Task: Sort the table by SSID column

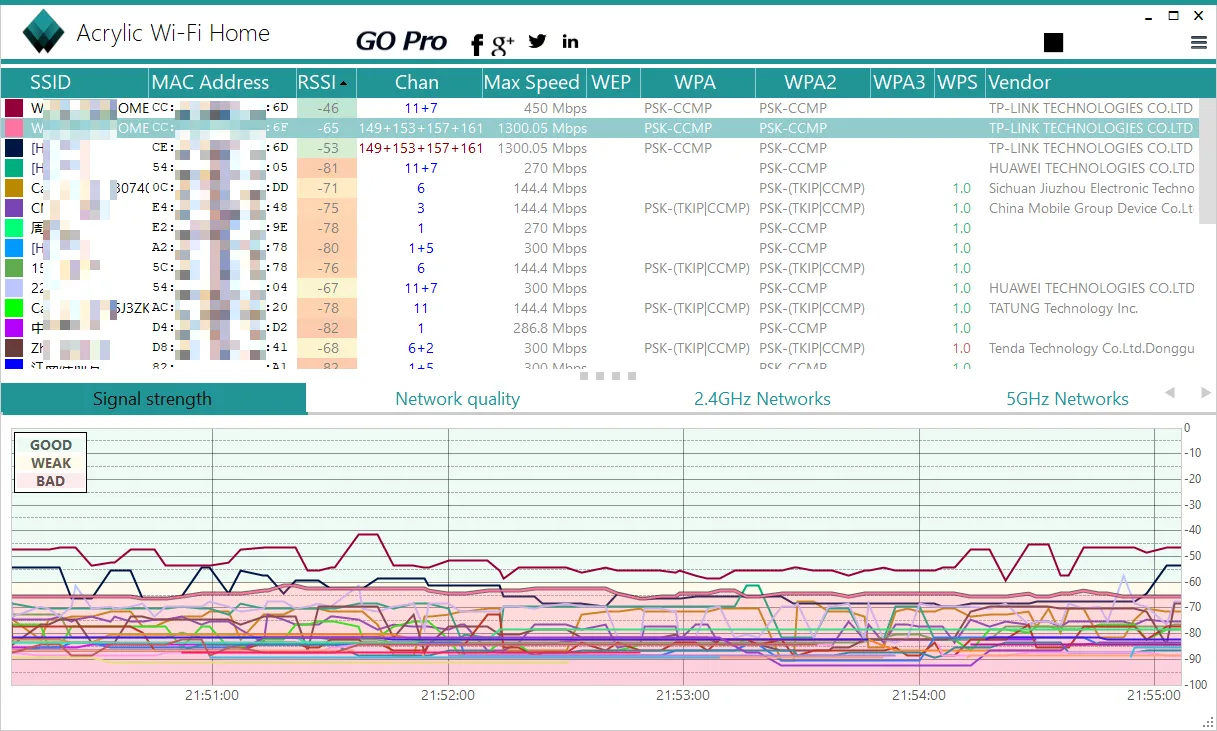Action: tap(74, 82)
